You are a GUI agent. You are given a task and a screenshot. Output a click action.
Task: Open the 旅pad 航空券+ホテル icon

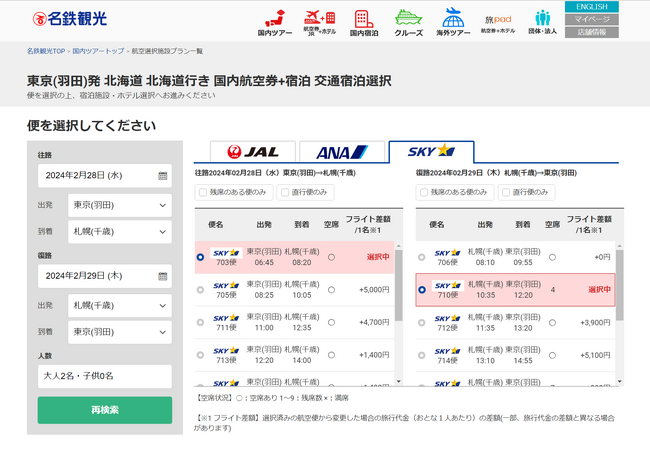498,24
